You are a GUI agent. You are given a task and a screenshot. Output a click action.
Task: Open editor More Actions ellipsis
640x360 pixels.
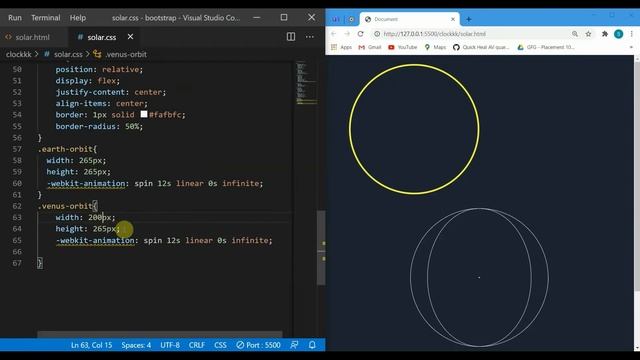click(310, 37)
